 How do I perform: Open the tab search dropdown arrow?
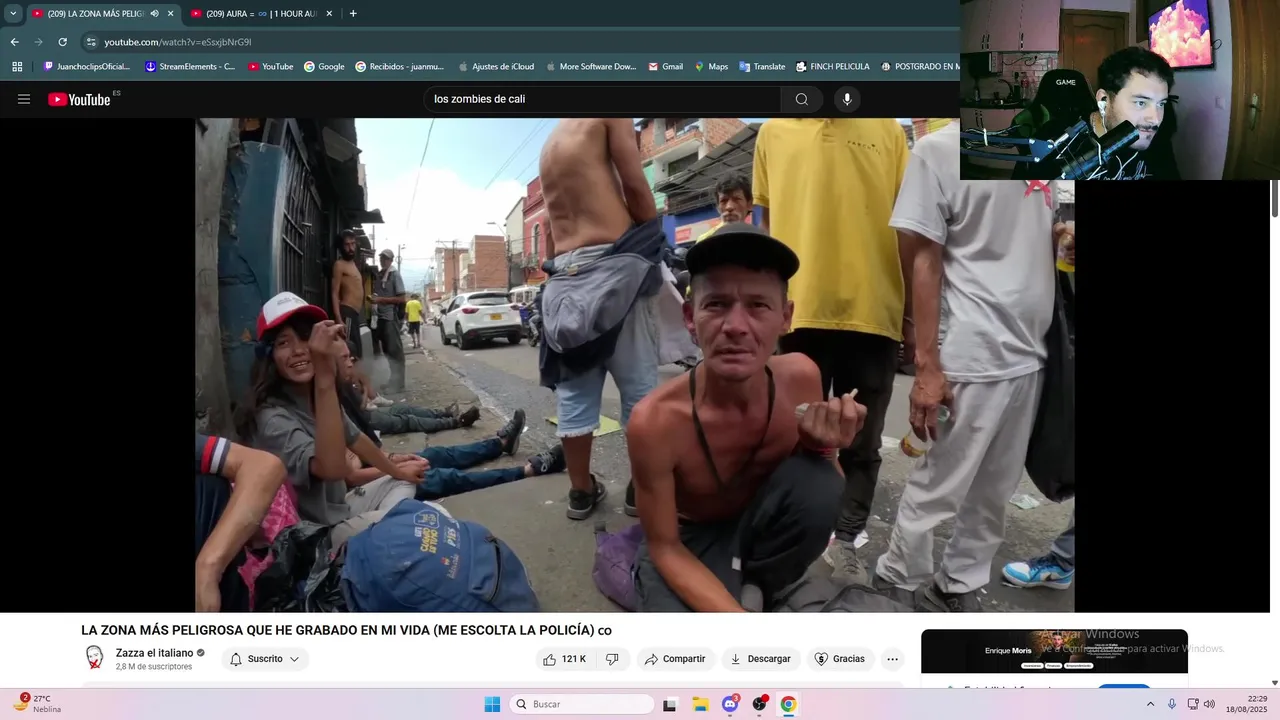click(x=13, y=14)
